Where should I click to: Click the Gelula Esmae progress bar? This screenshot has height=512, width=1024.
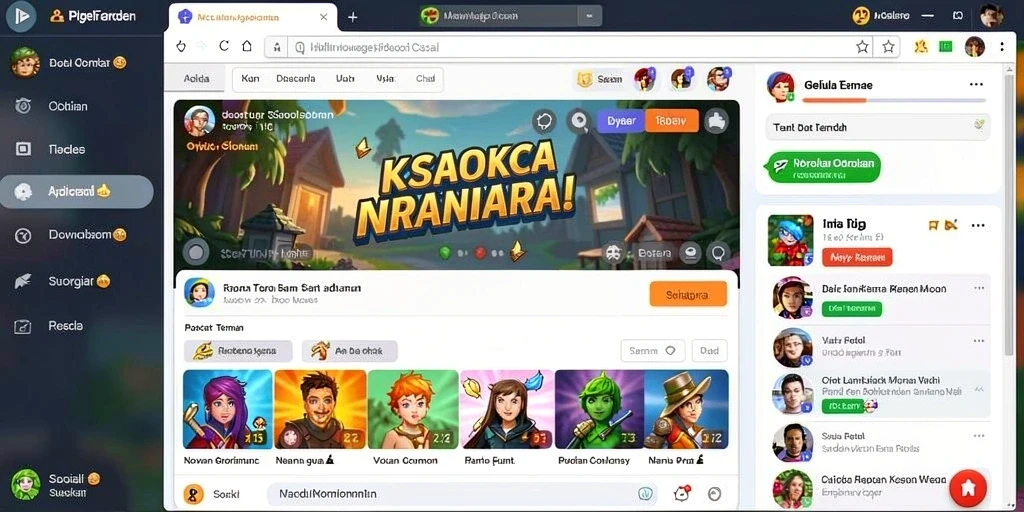(893, 101)
